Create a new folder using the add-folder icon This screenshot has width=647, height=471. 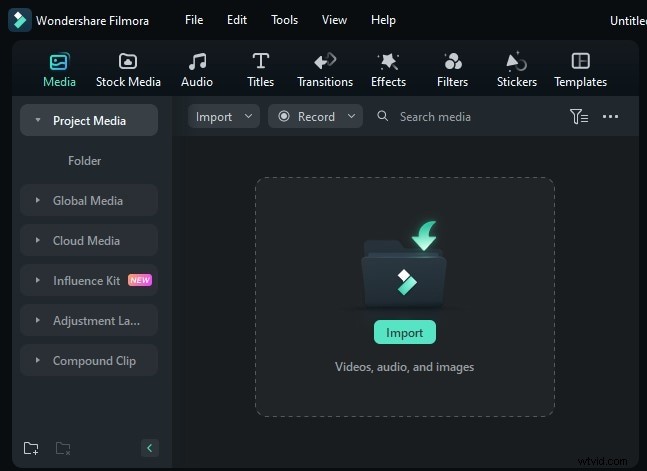[x=31, y=448]
